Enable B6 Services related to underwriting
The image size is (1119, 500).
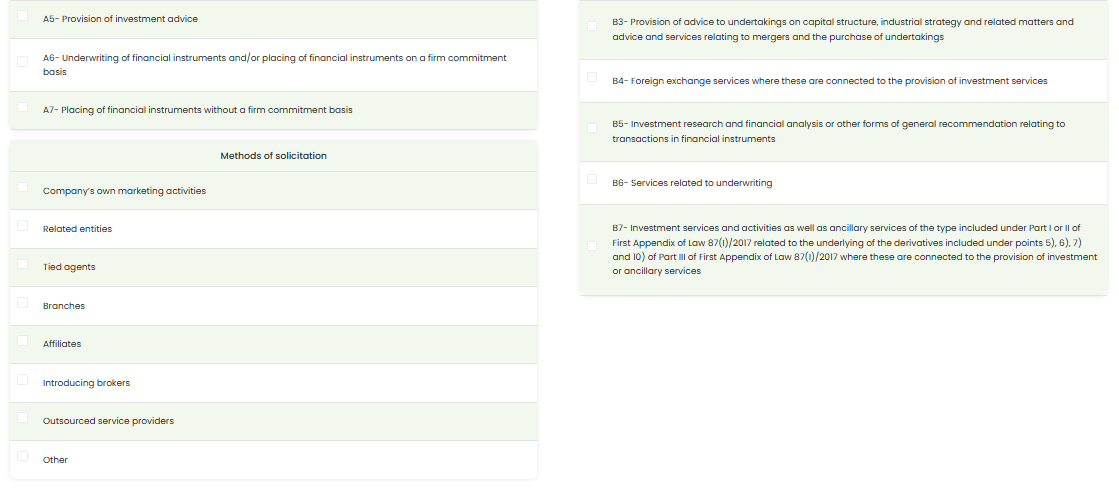592,180
